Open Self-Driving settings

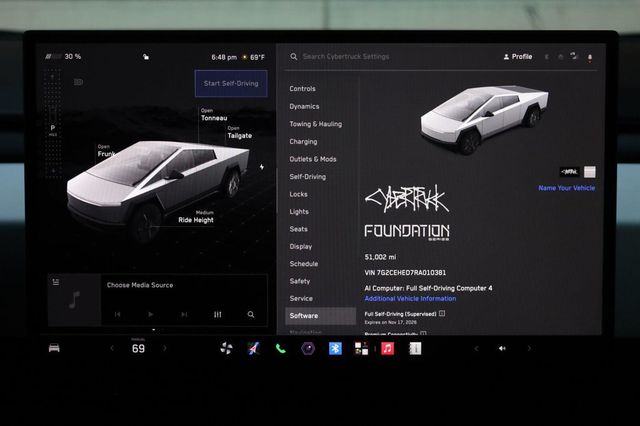tap(307, 177)
